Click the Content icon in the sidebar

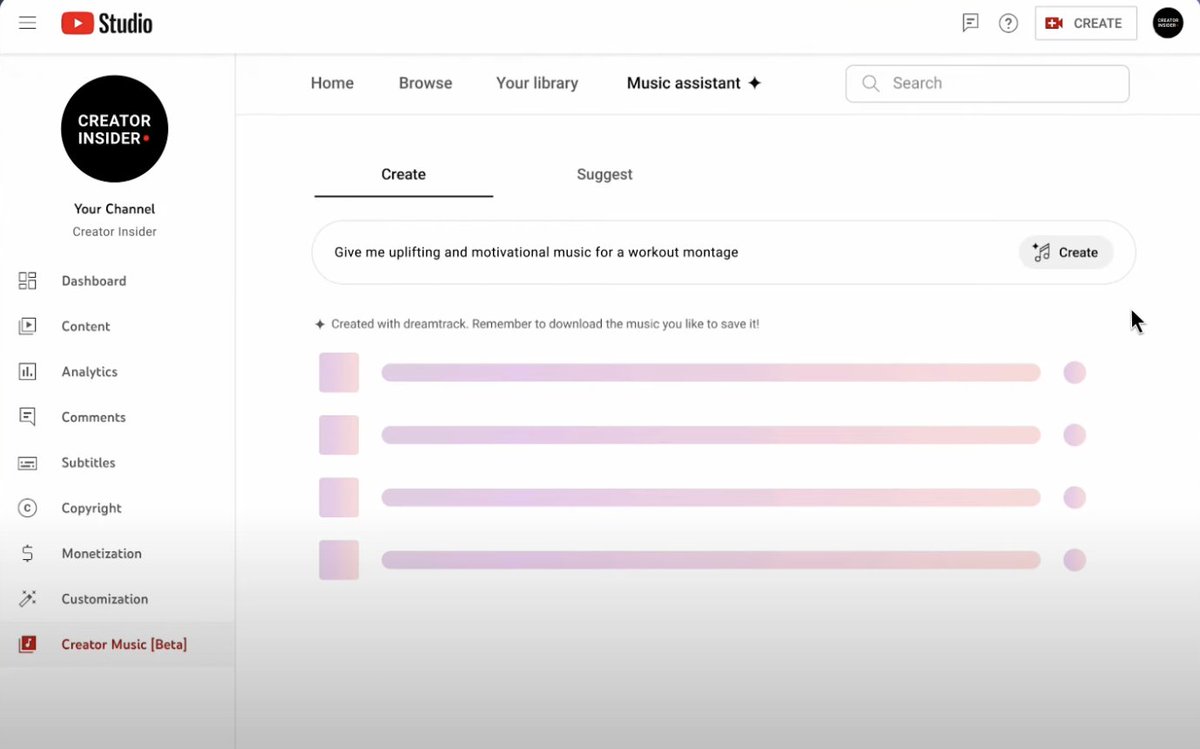pyautogui.click(x=27, y=326)
